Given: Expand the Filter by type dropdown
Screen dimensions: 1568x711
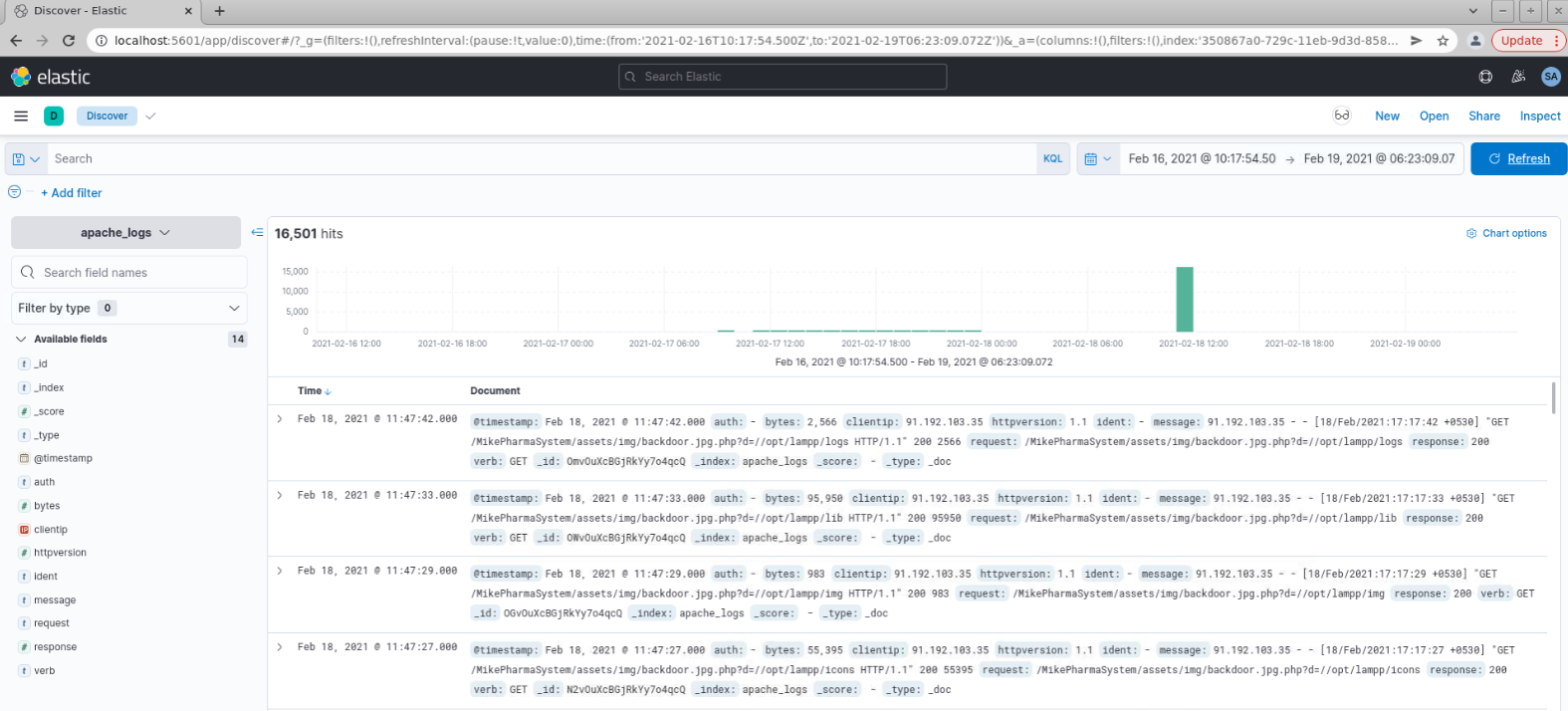Looking at the screenshot, I should pyautogui.click(x=128, y=309).
